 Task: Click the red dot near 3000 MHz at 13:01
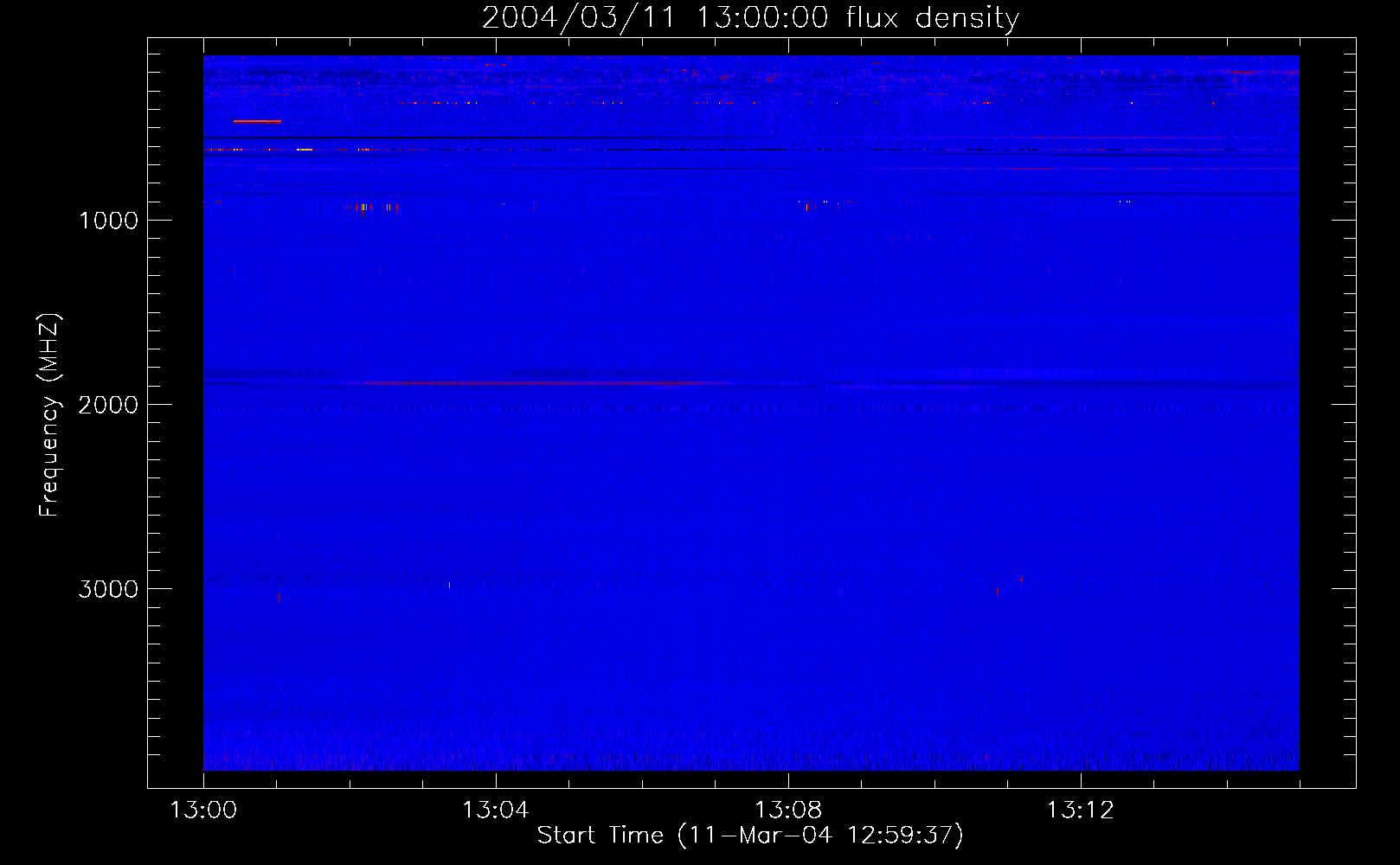[x=278, y=596]
